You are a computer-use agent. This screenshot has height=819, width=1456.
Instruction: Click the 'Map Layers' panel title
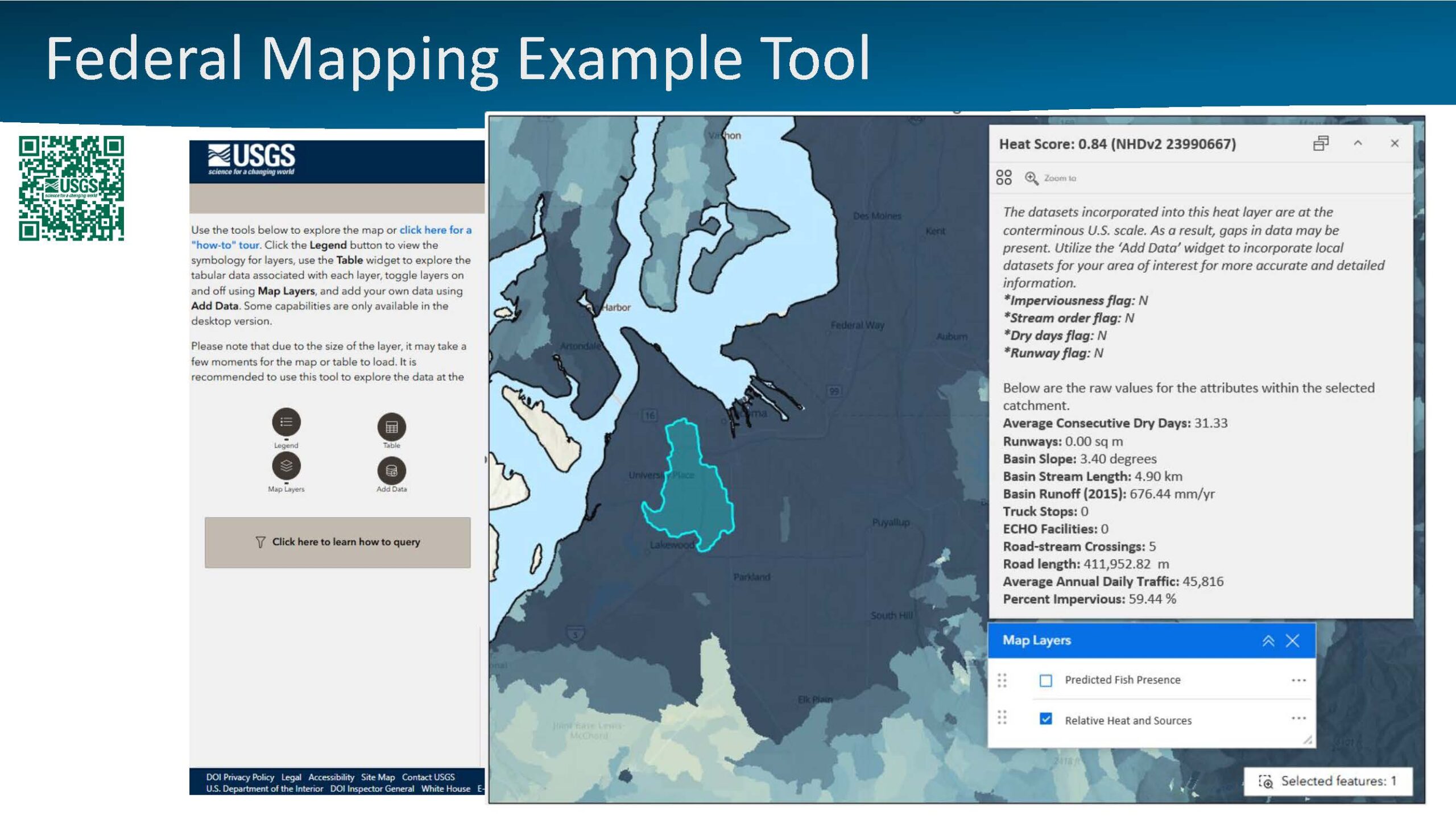pos(1036,640)
